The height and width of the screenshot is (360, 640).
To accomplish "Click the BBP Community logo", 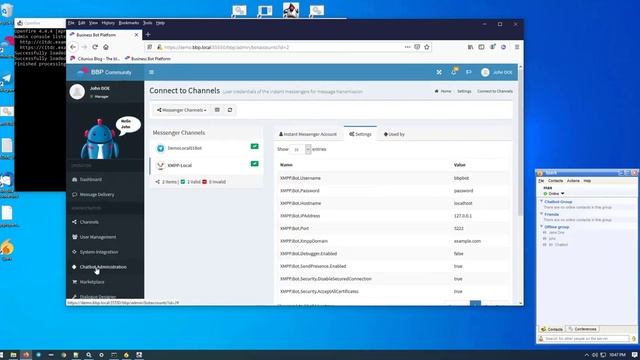I will [x=105, y=72].
